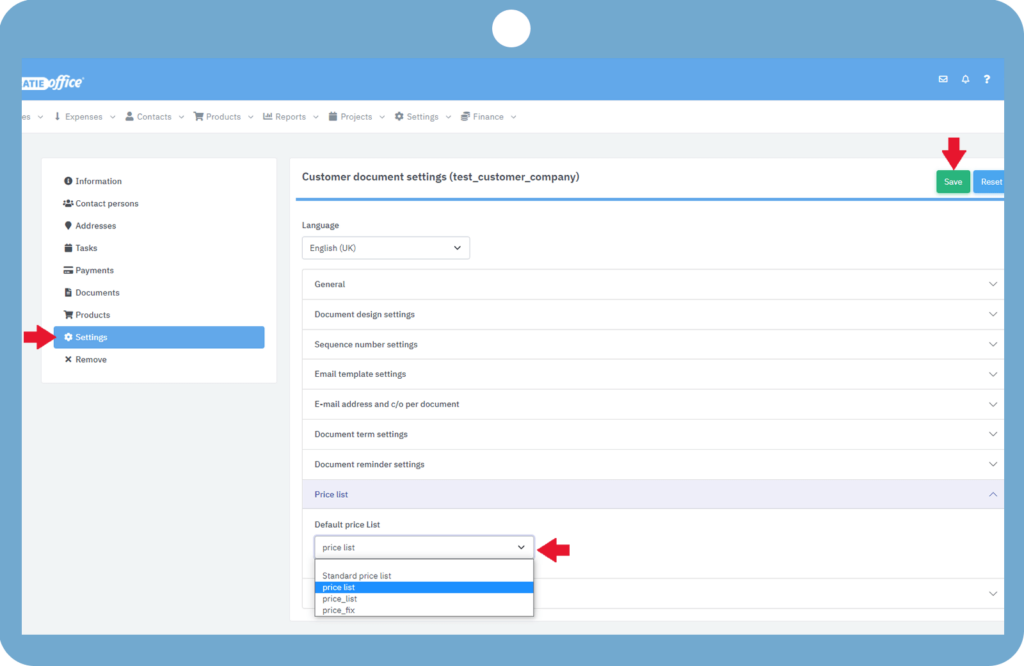Expand Document design settings section

point(652,314)
